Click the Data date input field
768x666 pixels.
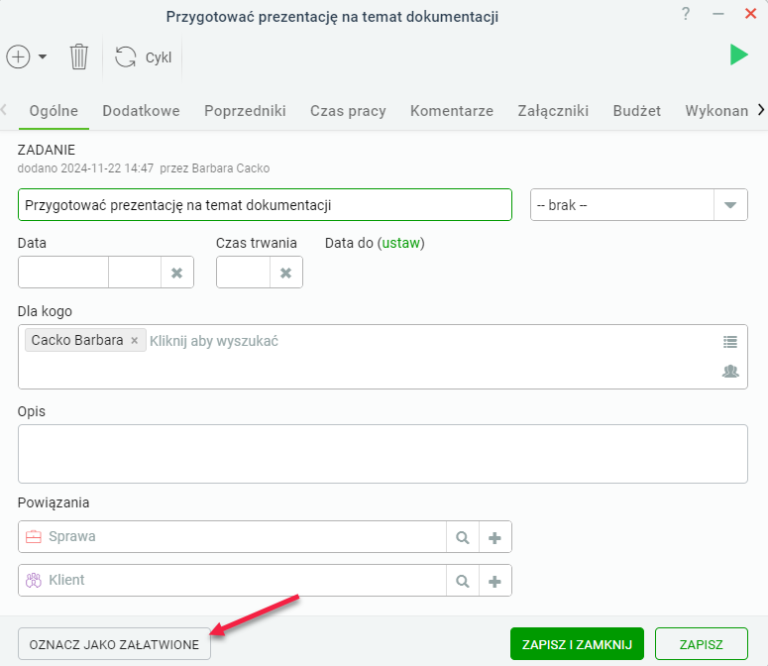[x=63, y=272]
